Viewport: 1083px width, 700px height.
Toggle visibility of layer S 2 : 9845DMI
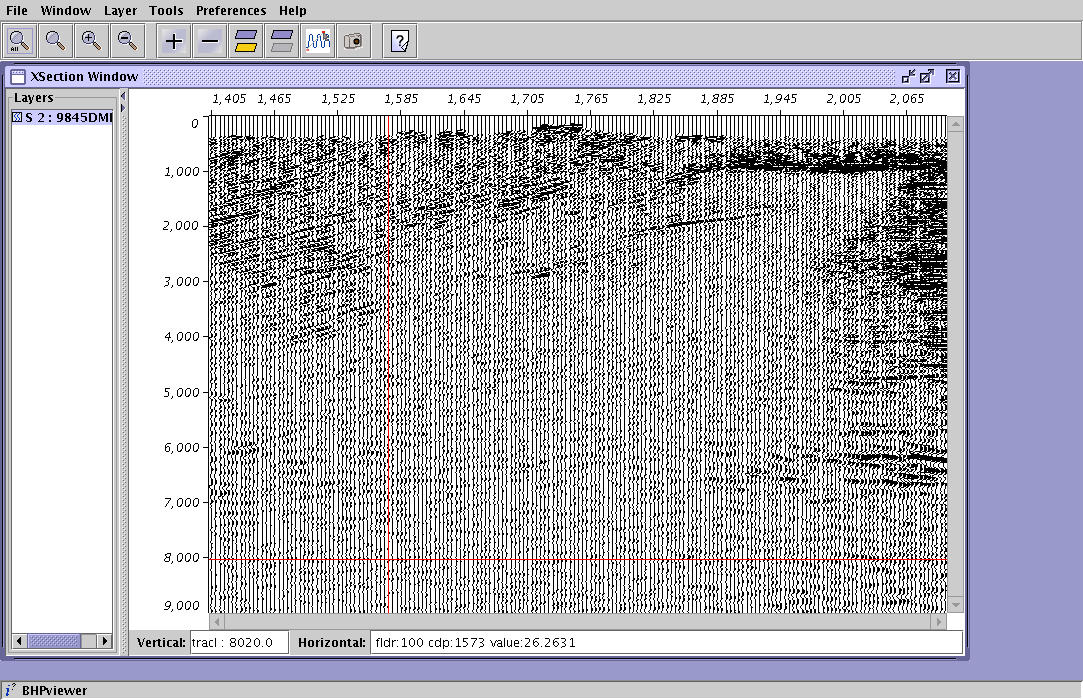pos(17,117)
